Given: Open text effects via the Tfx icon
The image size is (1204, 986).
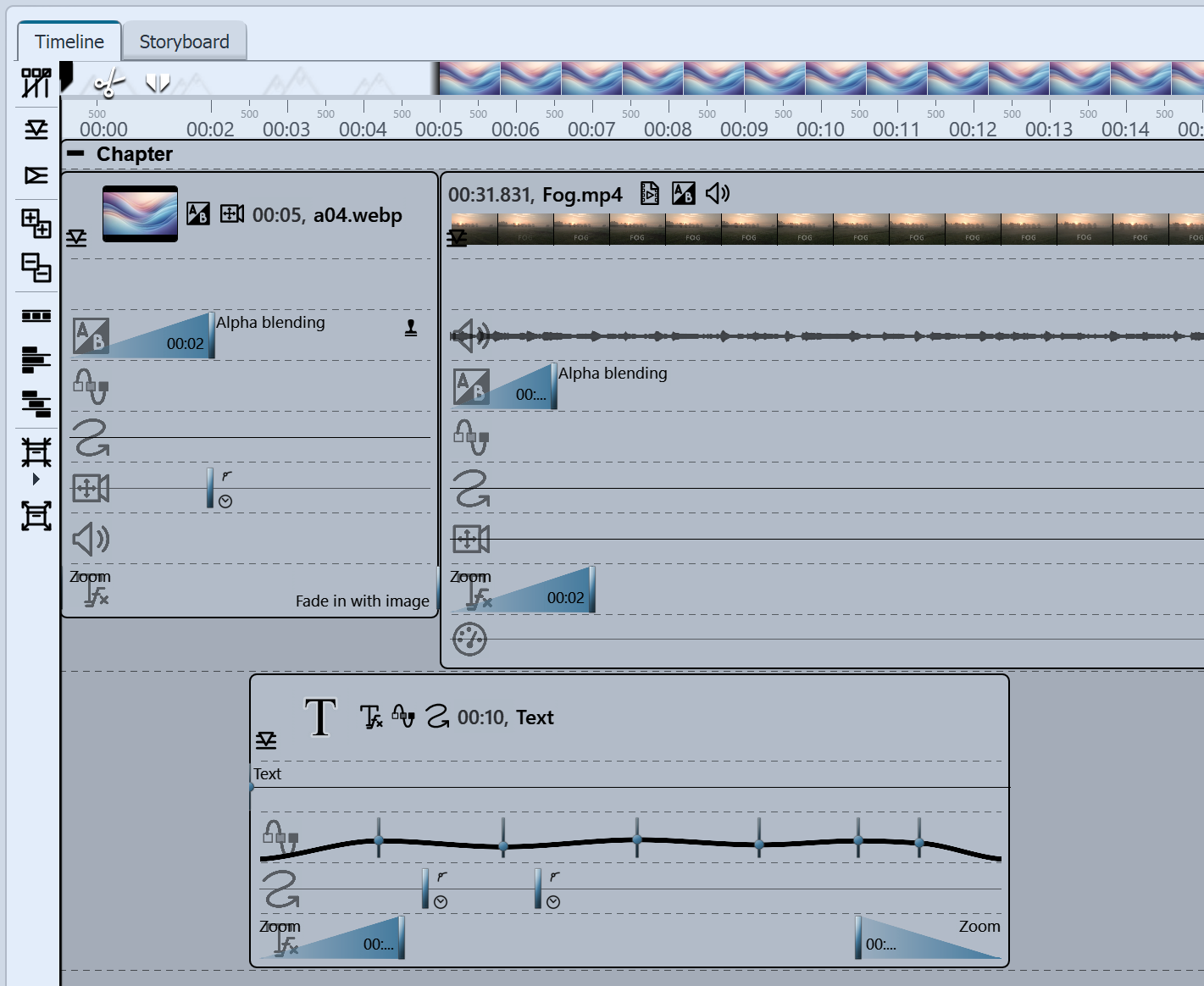Looking at the screenshot, I should point(371,717).
